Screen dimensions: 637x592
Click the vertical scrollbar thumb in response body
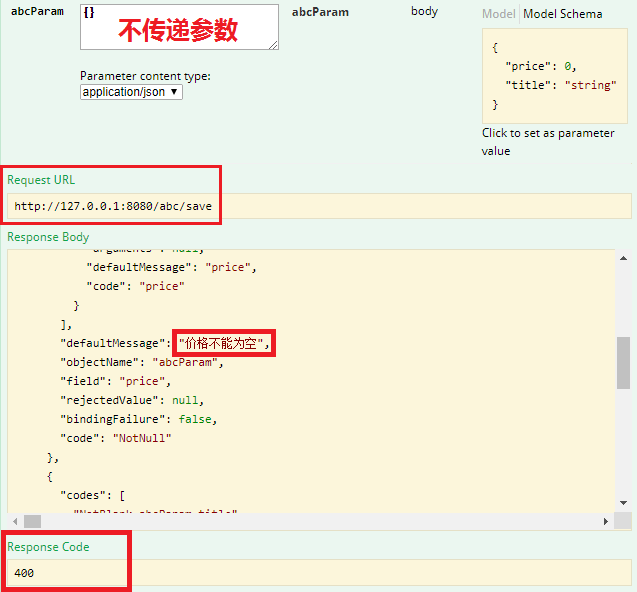pos(623,363)
